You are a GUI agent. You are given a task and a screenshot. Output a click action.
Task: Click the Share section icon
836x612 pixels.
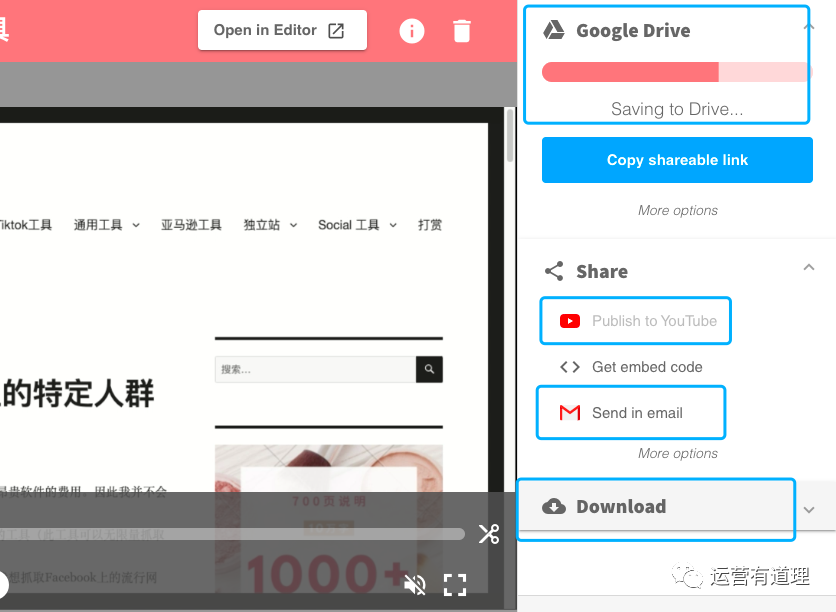pyautogui.click(x=554, y=271)
